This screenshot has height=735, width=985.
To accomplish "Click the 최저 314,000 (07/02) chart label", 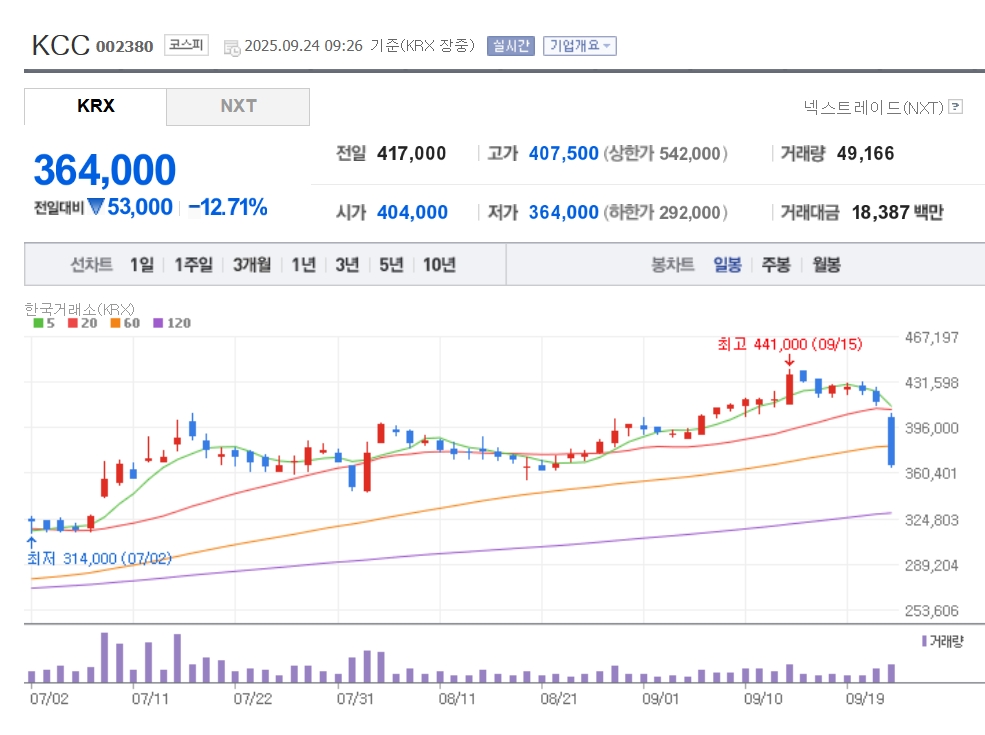I will tap(99, 558).
